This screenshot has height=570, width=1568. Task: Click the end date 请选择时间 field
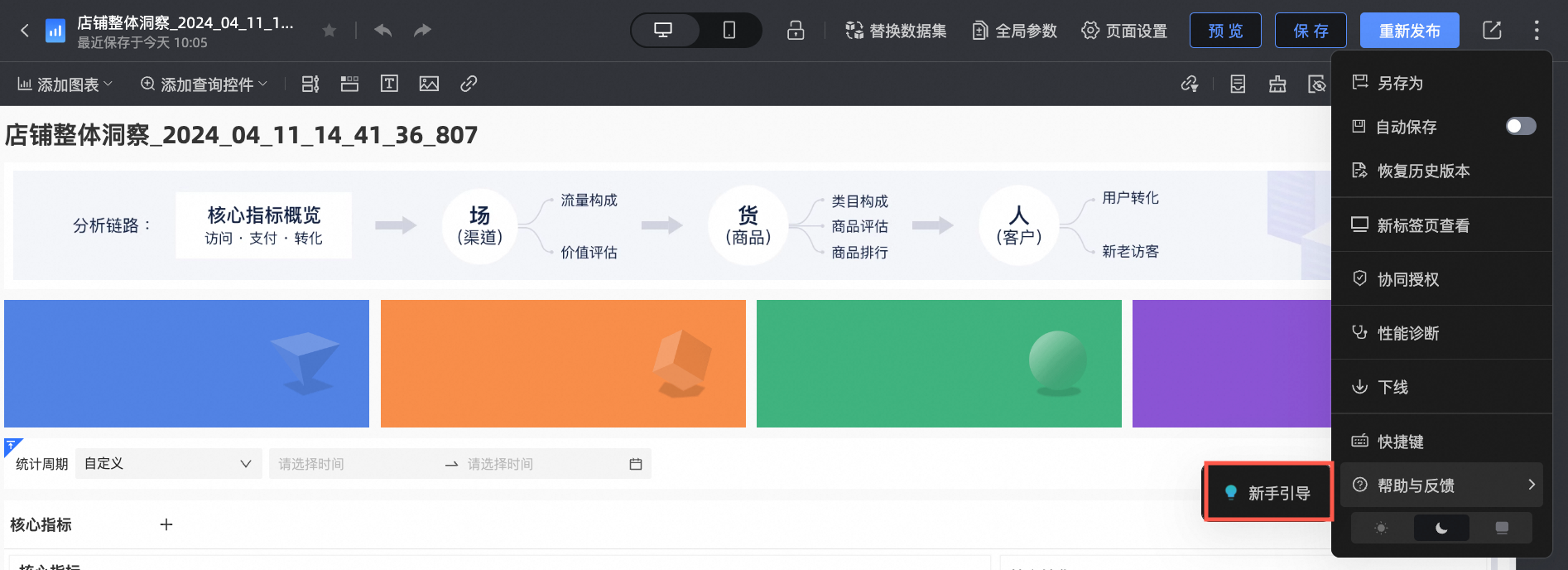538,464
